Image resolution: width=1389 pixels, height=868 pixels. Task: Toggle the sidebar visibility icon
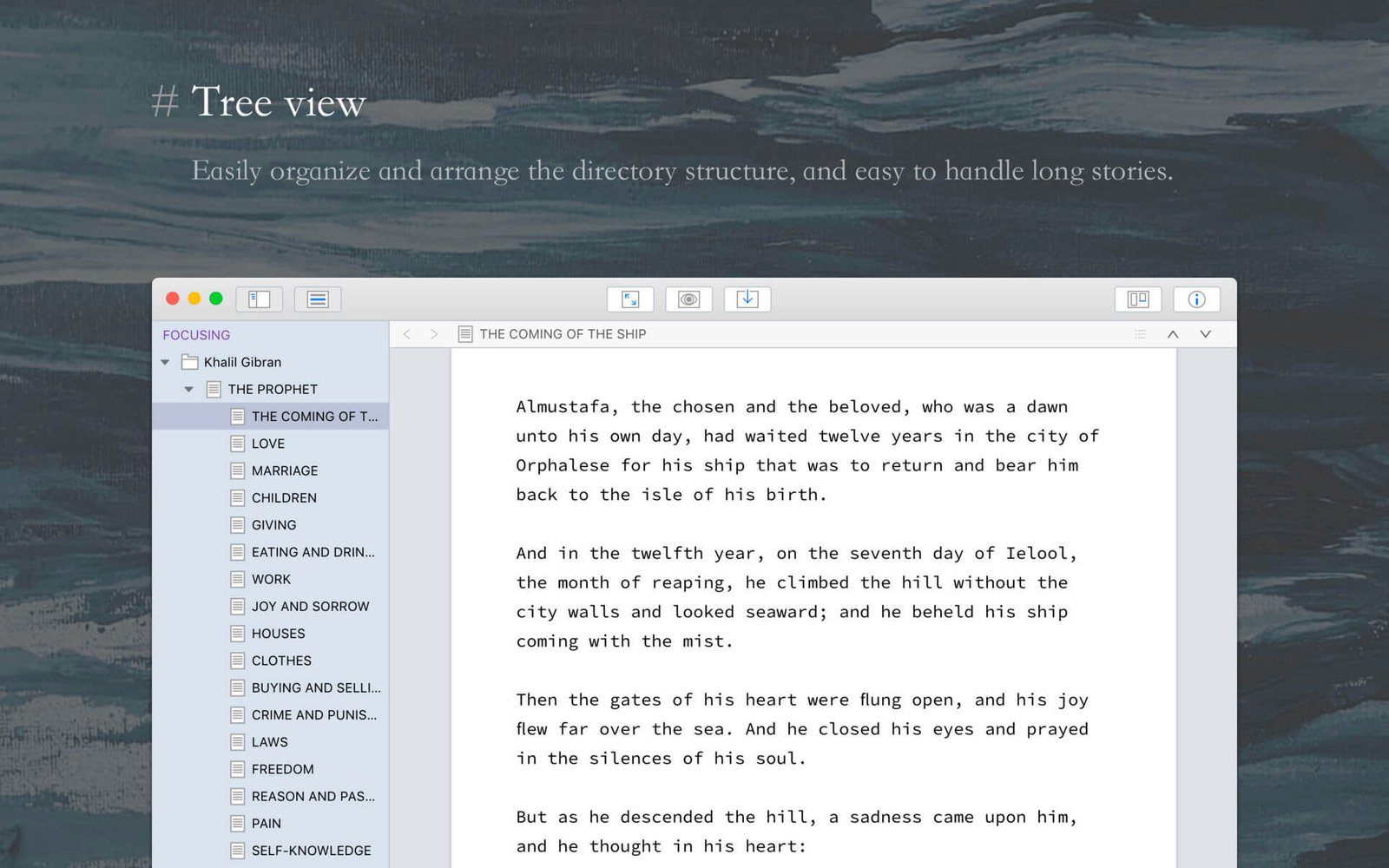click(259, 299)
